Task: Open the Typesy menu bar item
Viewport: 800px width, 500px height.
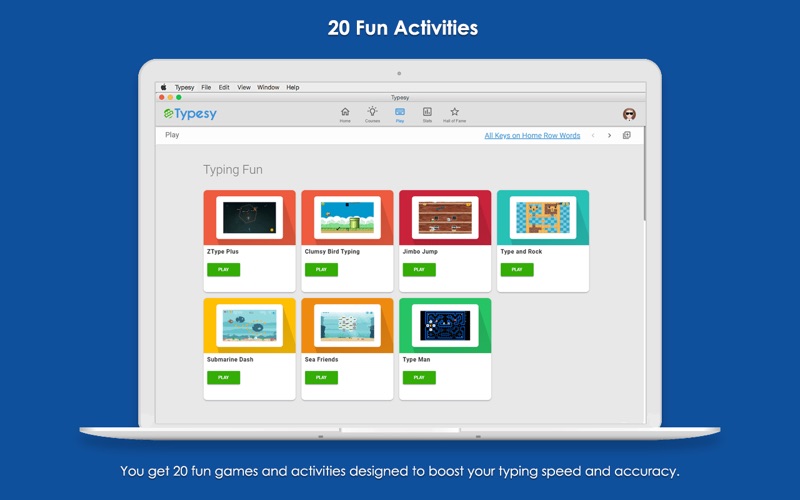Action: [x=184, y=87]
